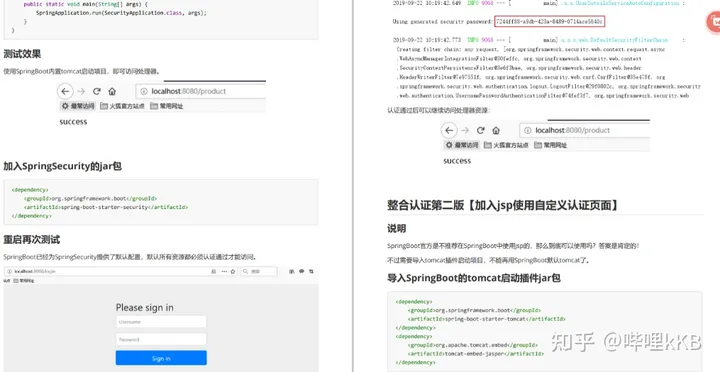720x372 pixels.
Task: Click sentence starting SpringBoot已经为SpringSecurity
Action: 130,257
